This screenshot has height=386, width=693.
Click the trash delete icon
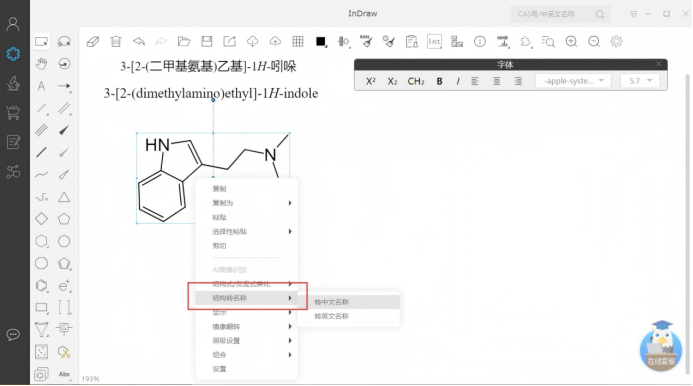pos(116,42)
